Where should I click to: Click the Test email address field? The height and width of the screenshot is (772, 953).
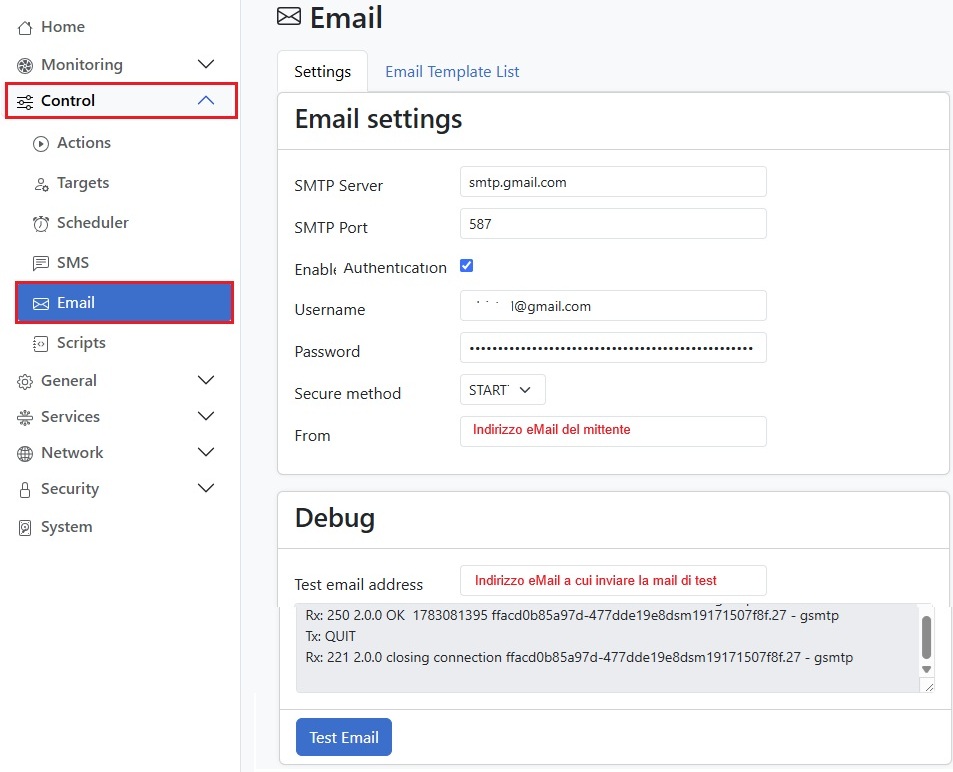[613, 581]
